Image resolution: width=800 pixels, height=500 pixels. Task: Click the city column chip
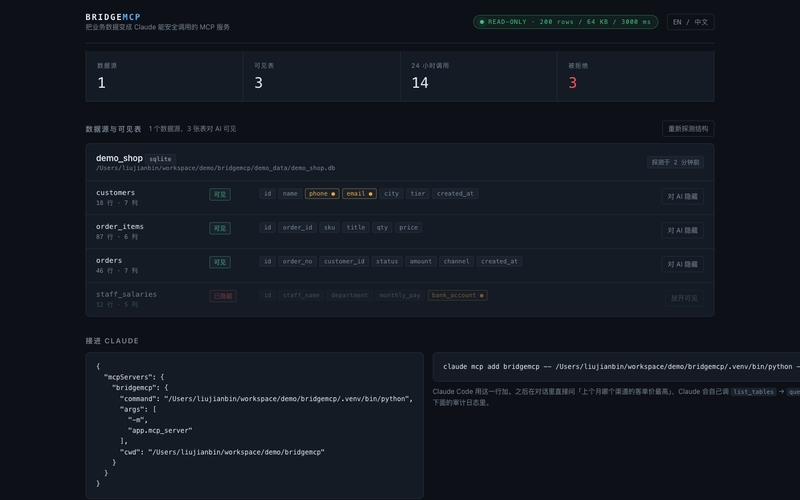click(x=391, y=193)
